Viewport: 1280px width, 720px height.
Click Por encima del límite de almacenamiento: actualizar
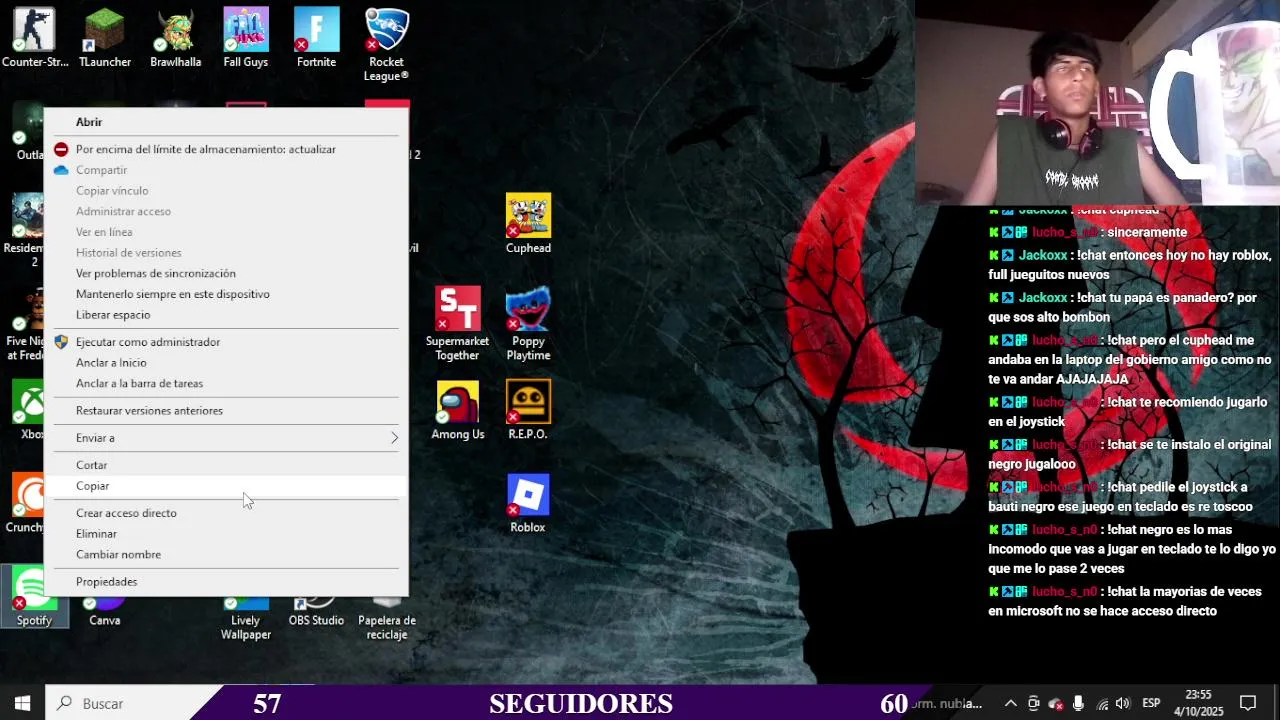[225, 149]
